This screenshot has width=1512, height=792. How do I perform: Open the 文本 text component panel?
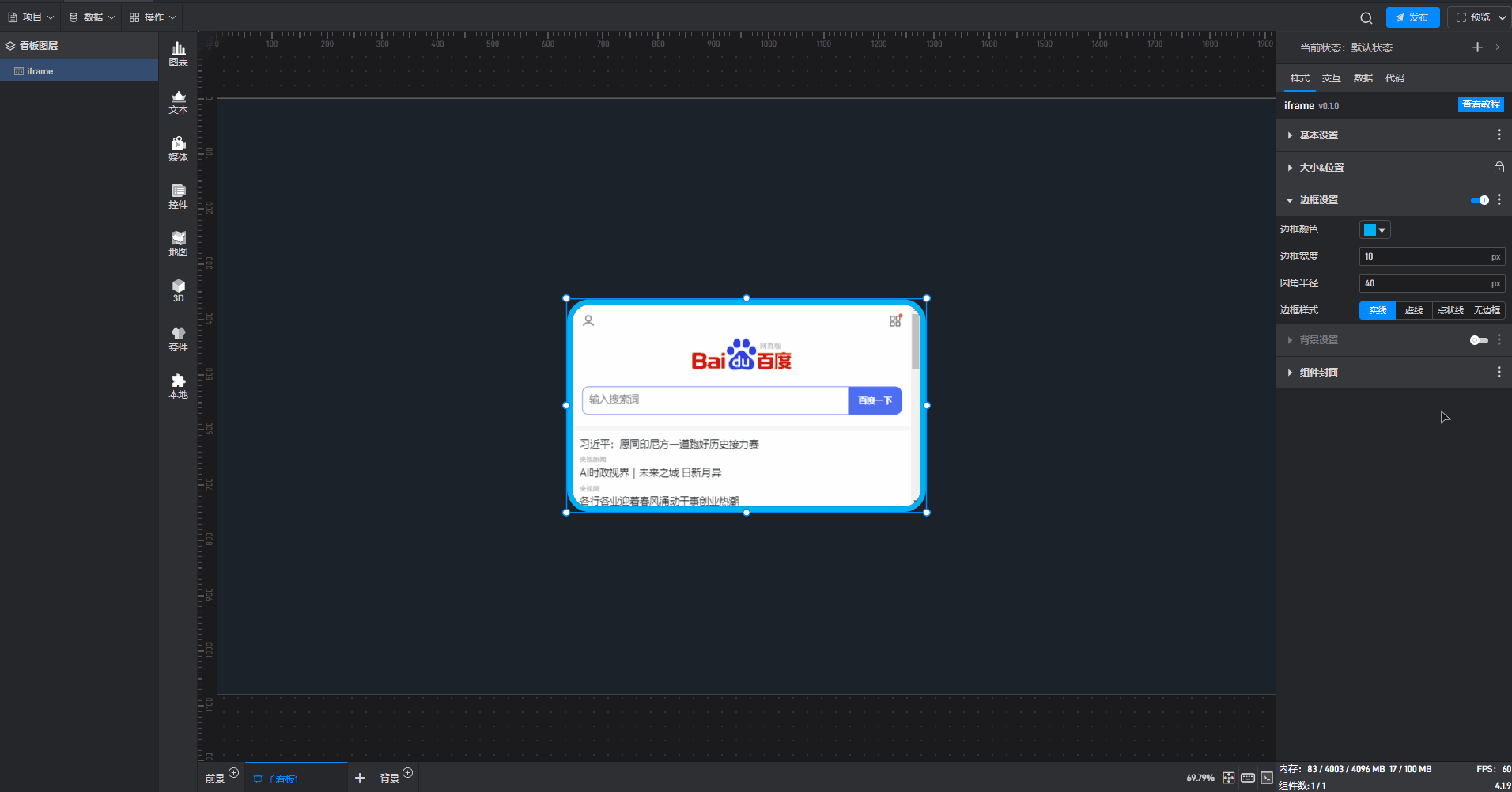pos(178,102)
